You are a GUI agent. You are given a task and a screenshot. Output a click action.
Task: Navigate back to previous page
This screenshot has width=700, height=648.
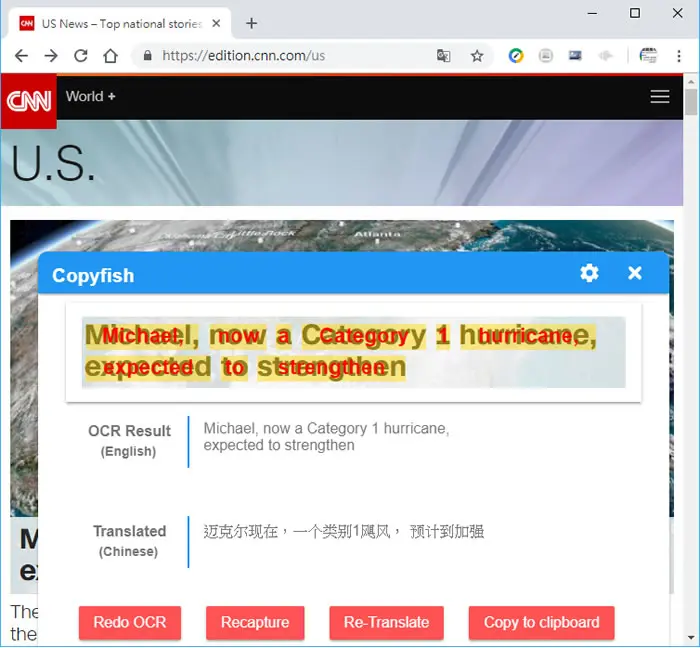(21, 56)
